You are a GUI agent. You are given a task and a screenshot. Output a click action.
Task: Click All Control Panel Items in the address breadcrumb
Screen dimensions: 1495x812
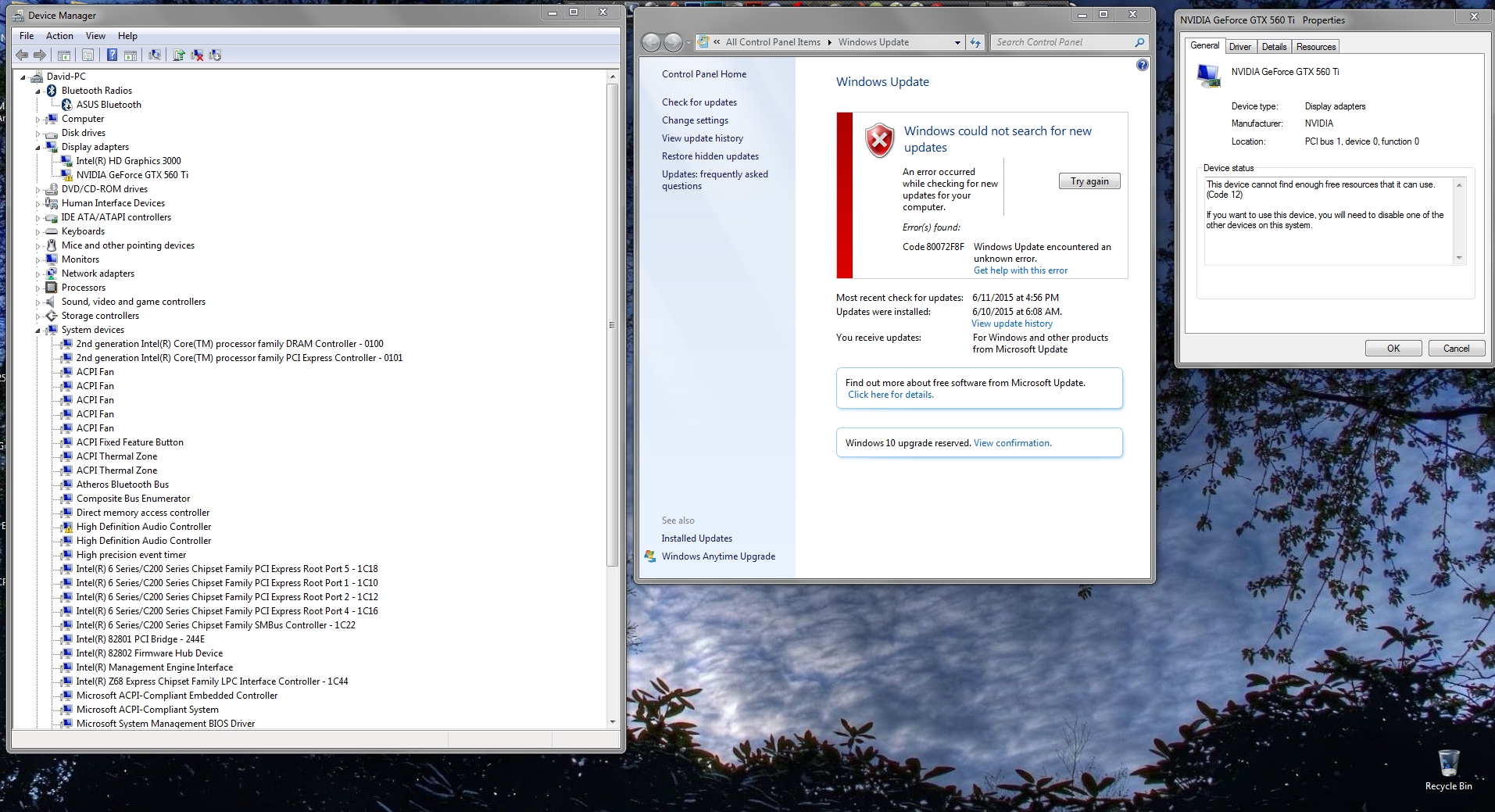[x=773, y=42]
